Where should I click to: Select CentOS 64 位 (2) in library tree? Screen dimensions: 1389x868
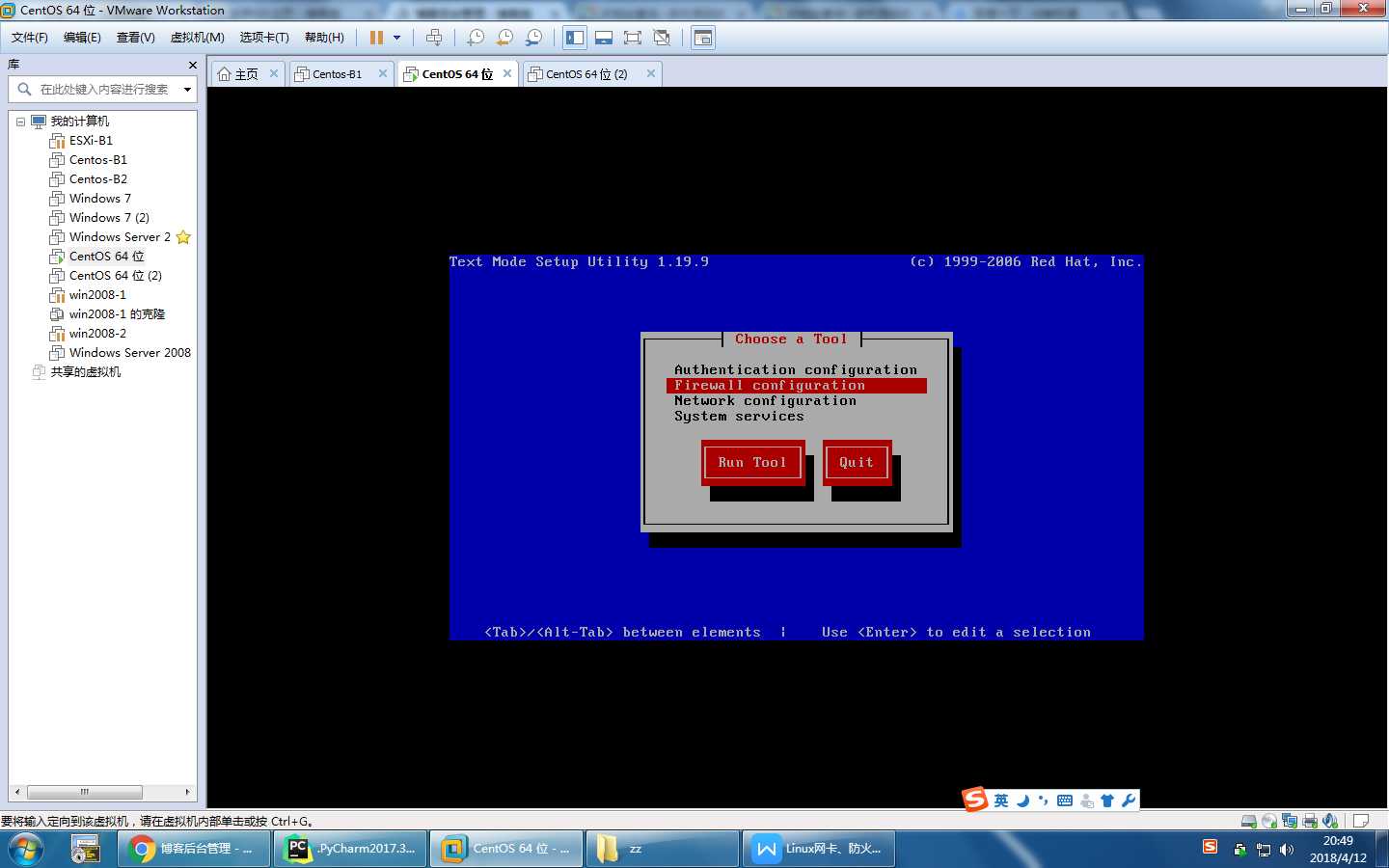tap(116, 276)
